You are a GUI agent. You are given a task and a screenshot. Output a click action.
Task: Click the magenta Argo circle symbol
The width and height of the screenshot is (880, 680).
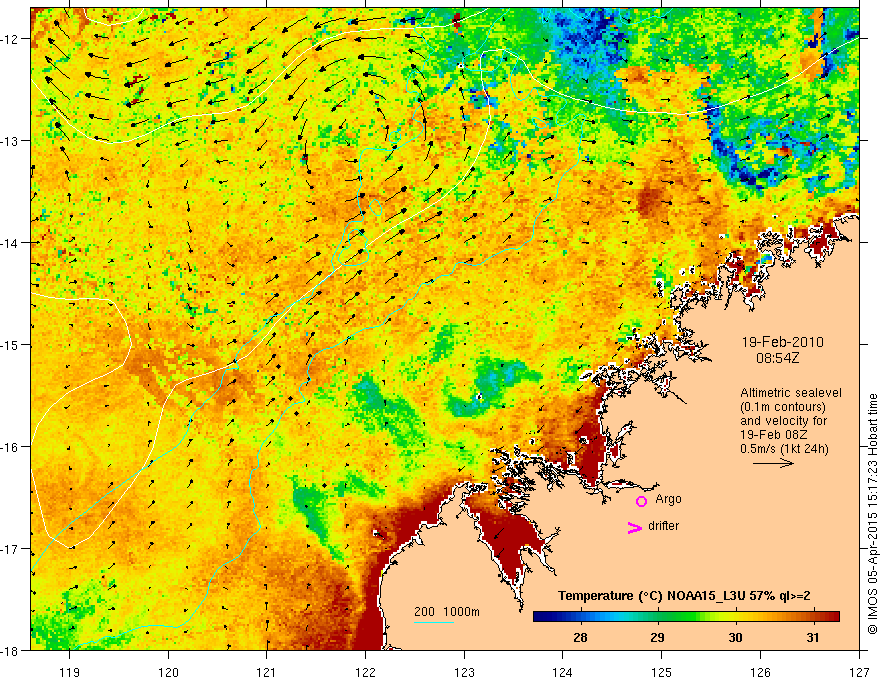point(641,501)
